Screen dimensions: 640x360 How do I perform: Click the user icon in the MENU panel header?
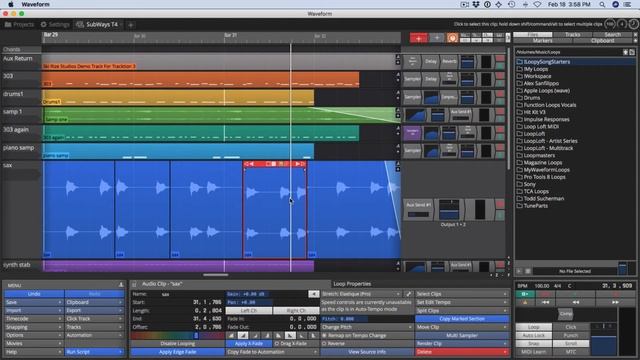coord(121,285)
